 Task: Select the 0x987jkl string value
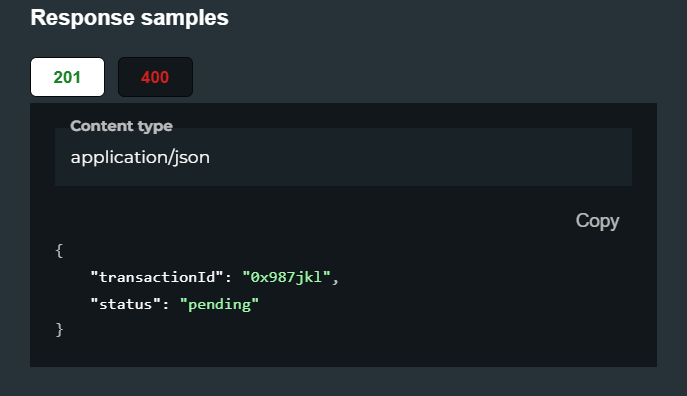click(286, 277)
